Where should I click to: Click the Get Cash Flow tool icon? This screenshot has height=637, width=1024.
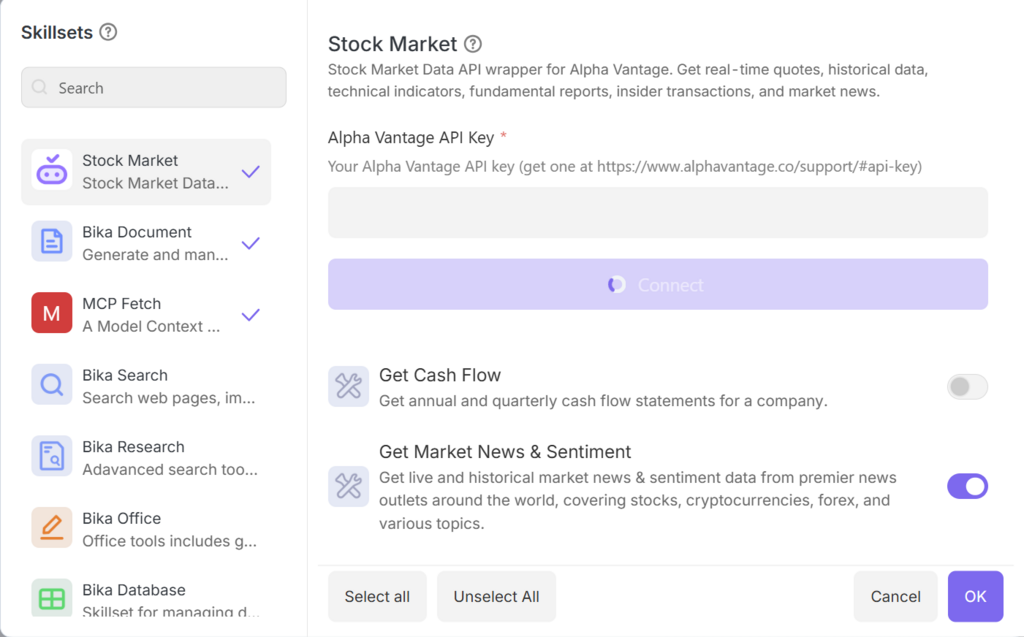tap(348, 387)
